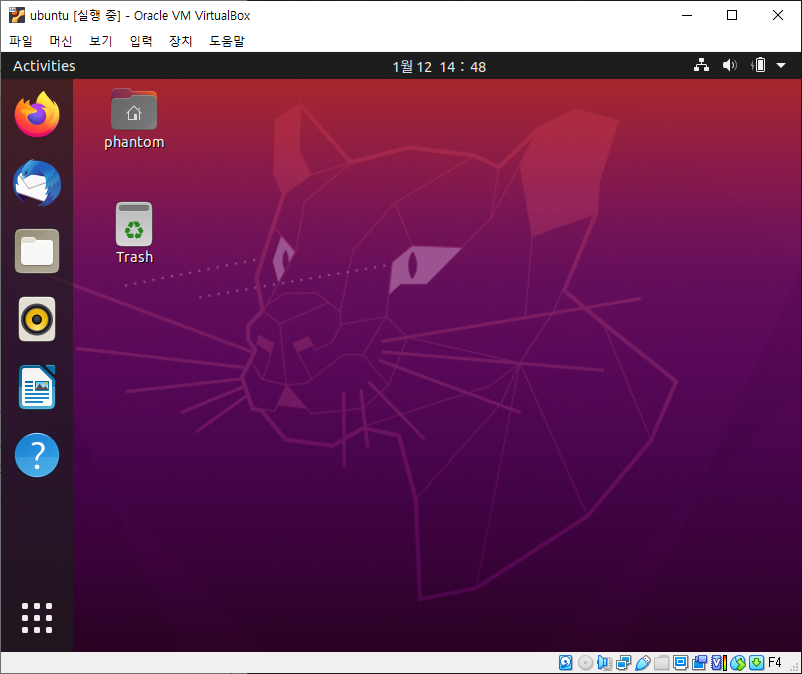Viewport: 802px width, 674px height.
Task: Show Applications grid button
Action: (37, 618)
